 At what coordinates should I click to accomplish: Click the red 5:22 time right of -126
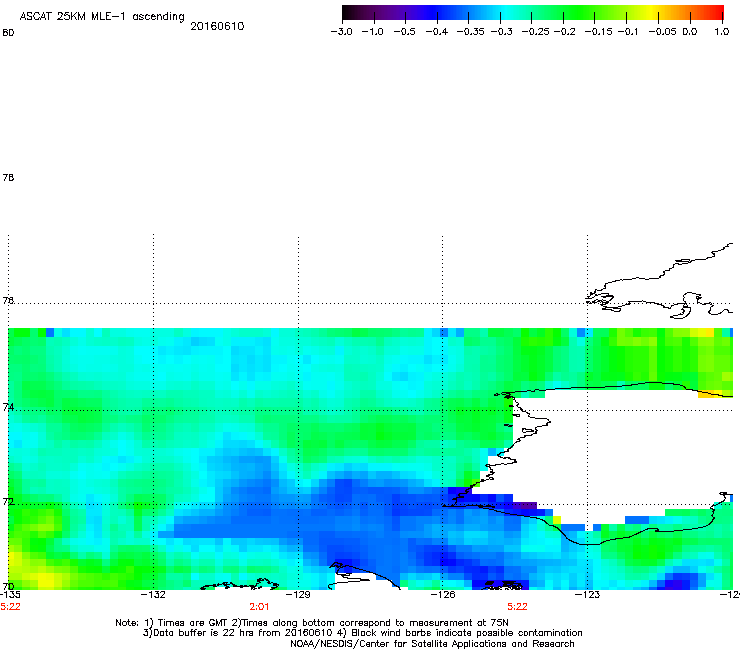[x=517, y=607]
